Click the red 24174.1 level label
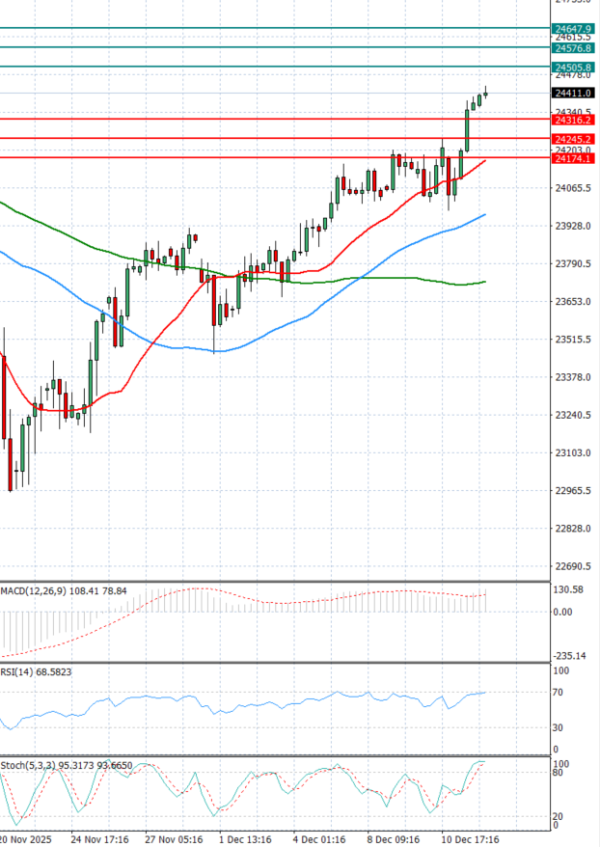600x847 pixels. [573, 158]
